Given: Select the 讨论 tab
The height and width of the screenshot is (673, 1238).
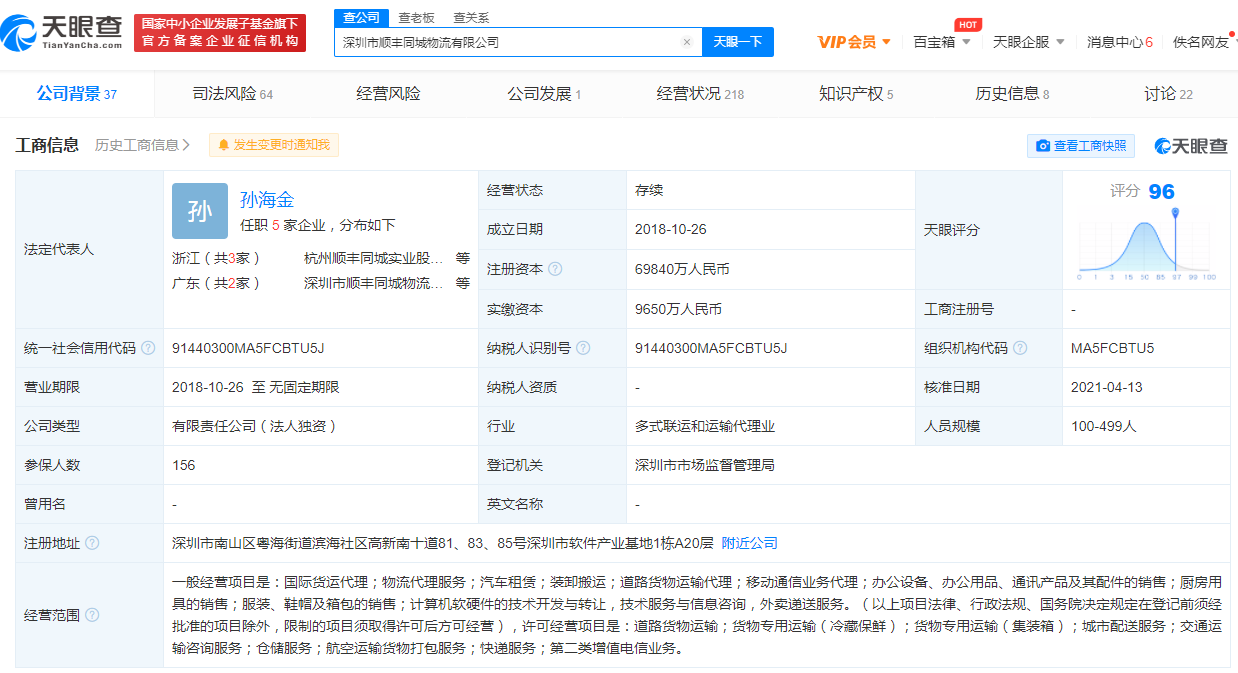Looking at the screenshot, I should (x=1168, y=94).
